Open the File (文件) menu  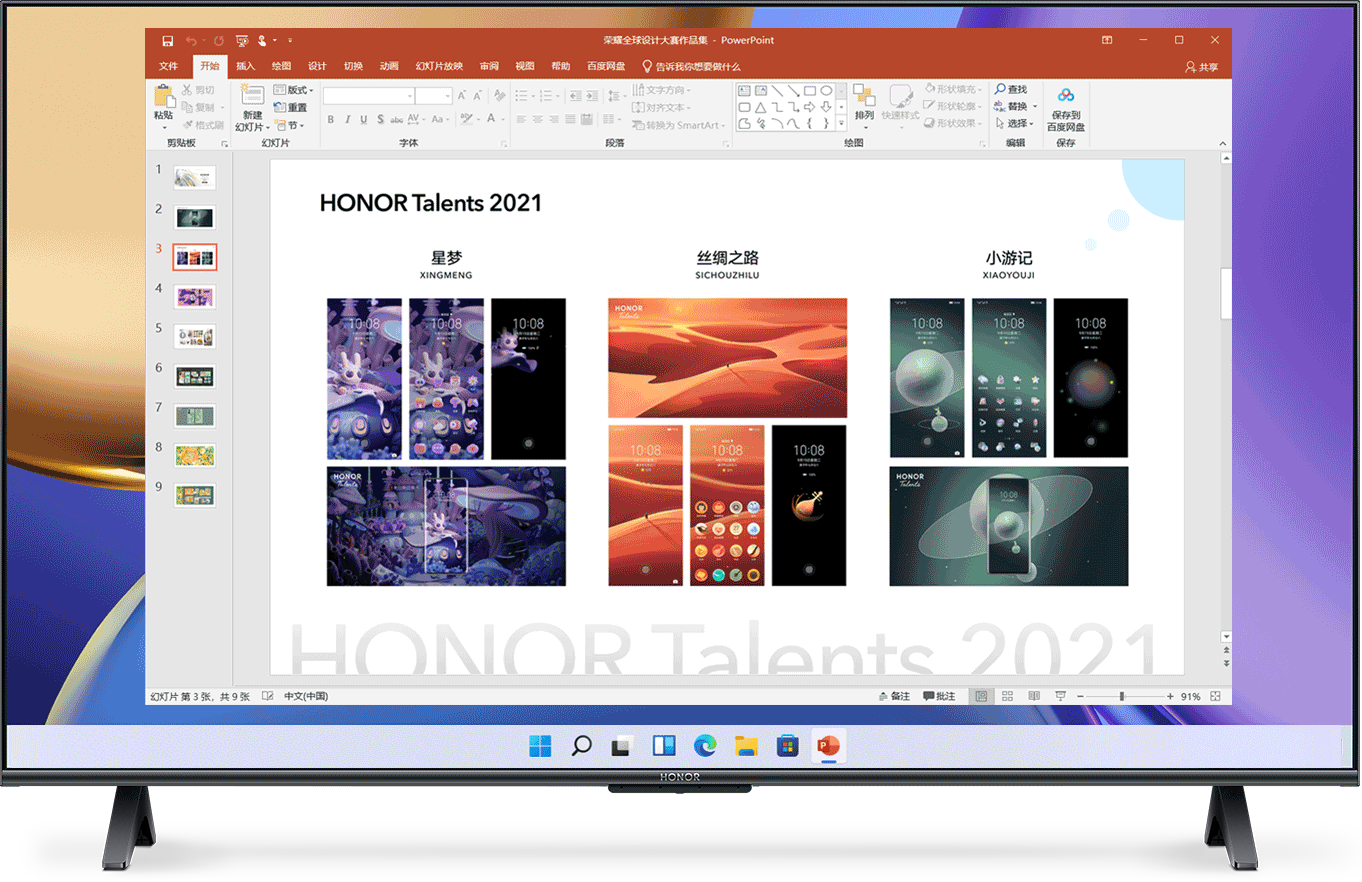click(168, 66)
